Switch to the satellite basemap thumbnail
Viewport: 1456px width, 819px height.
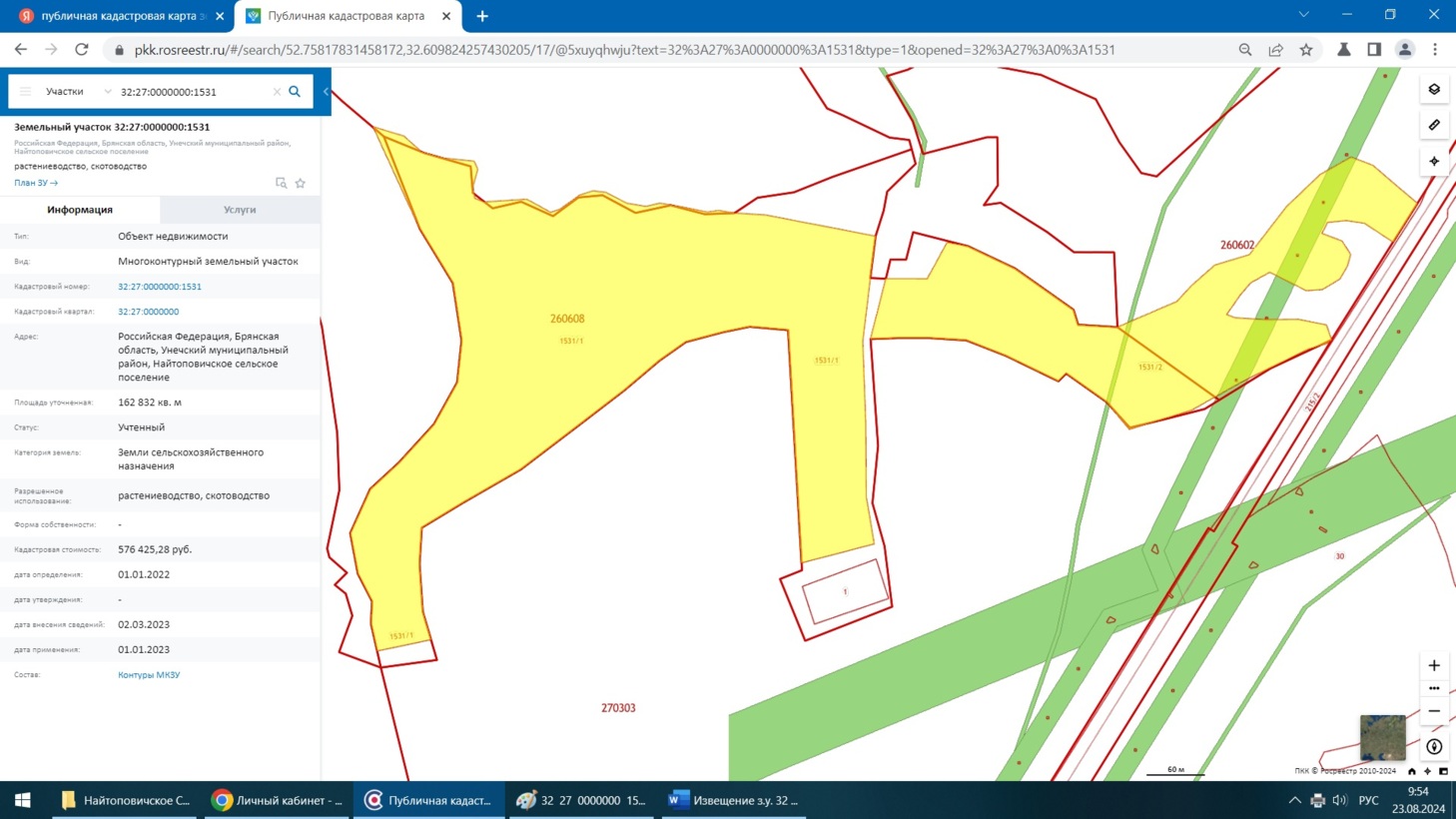(x=1382, y=737)
